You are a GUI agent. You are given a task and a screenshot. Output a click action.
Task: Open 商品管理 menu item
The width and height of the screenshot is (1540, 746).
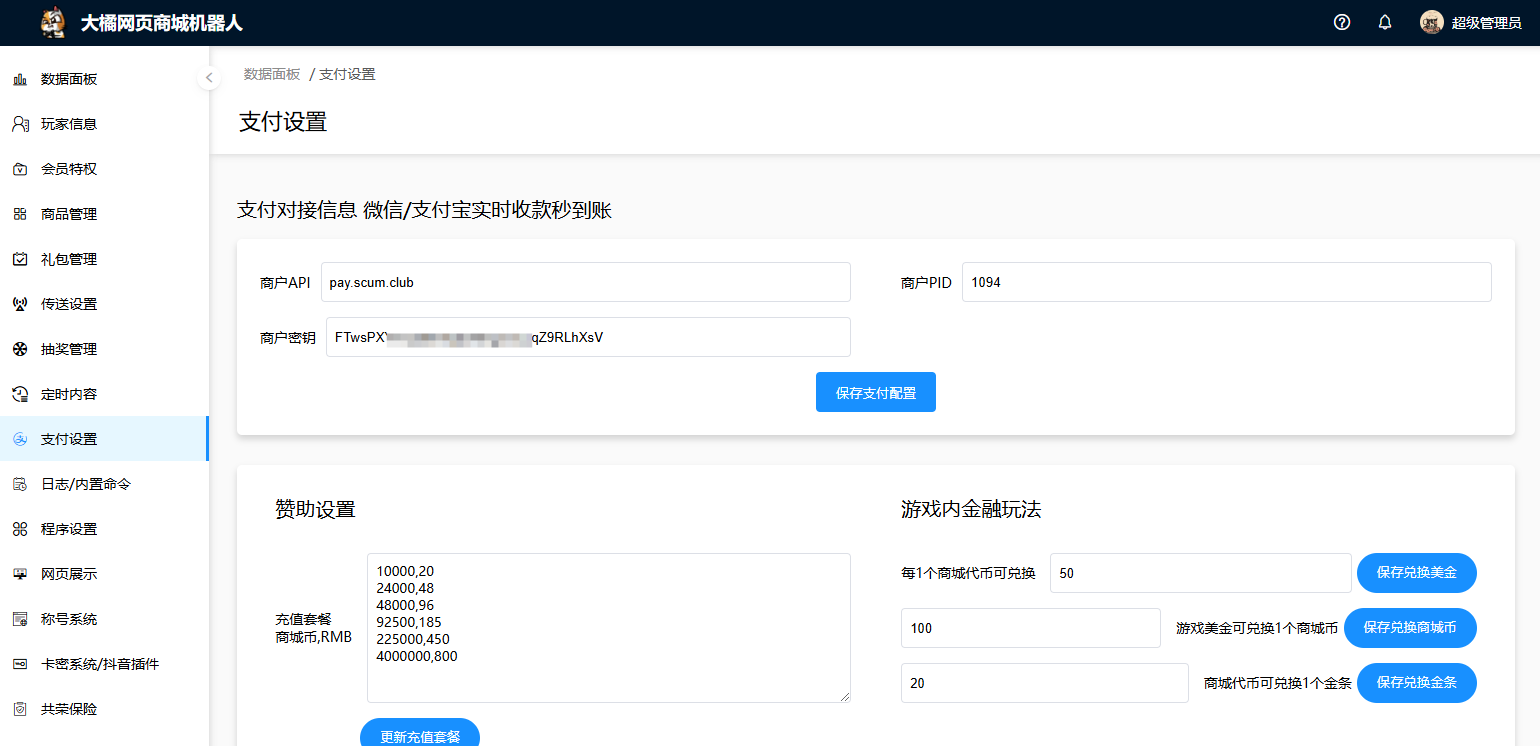click(x=69, y=214)
